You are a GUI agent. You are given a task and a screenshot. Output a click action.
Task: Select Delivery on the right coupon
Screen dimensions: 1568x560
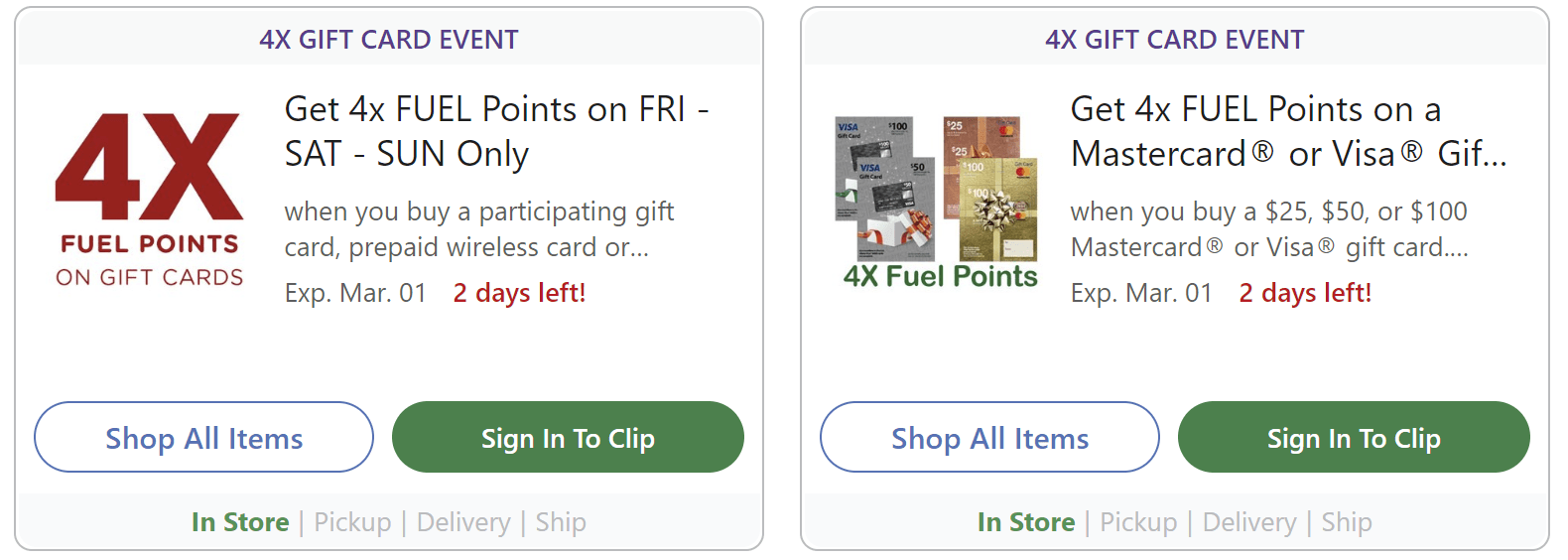(1249, 522)
